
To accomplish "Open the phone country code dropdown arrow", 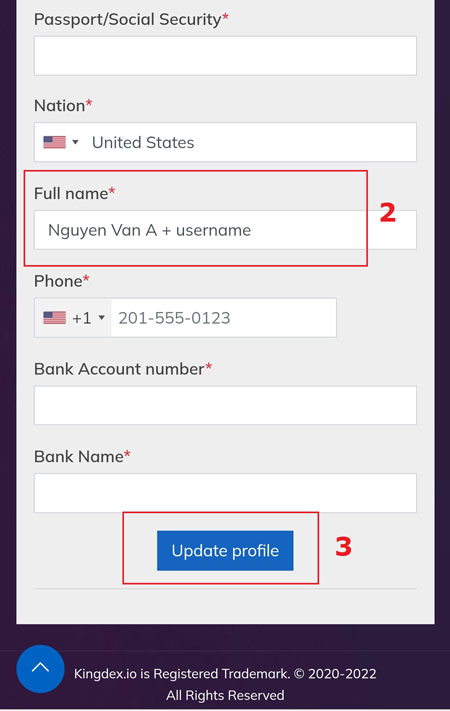I will 102,317.
